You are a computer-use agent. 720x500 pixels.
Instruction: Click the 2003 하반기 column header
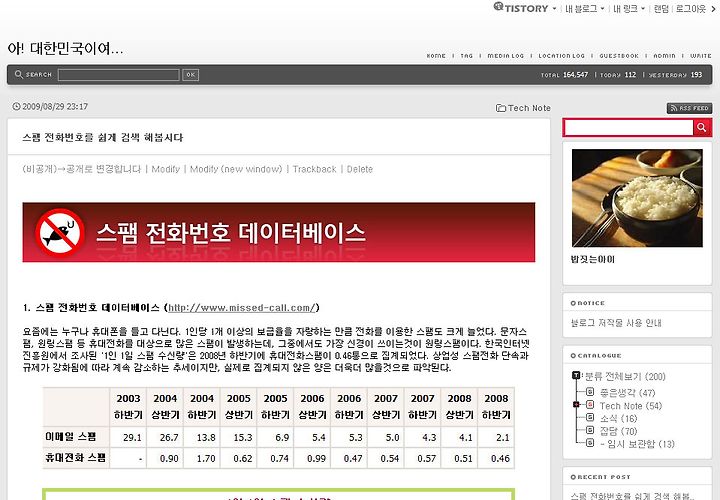128,407
